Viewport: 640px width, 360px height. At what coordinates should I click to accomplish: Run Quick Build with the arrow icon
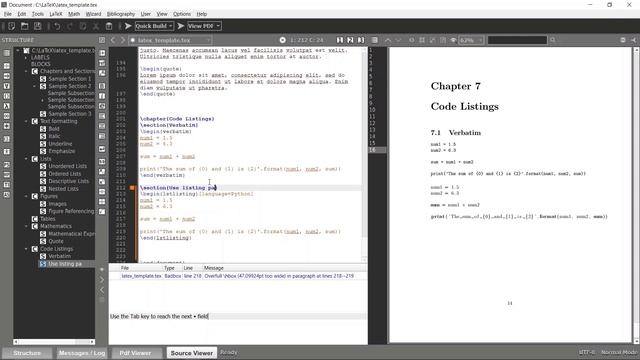coord(128,26)
